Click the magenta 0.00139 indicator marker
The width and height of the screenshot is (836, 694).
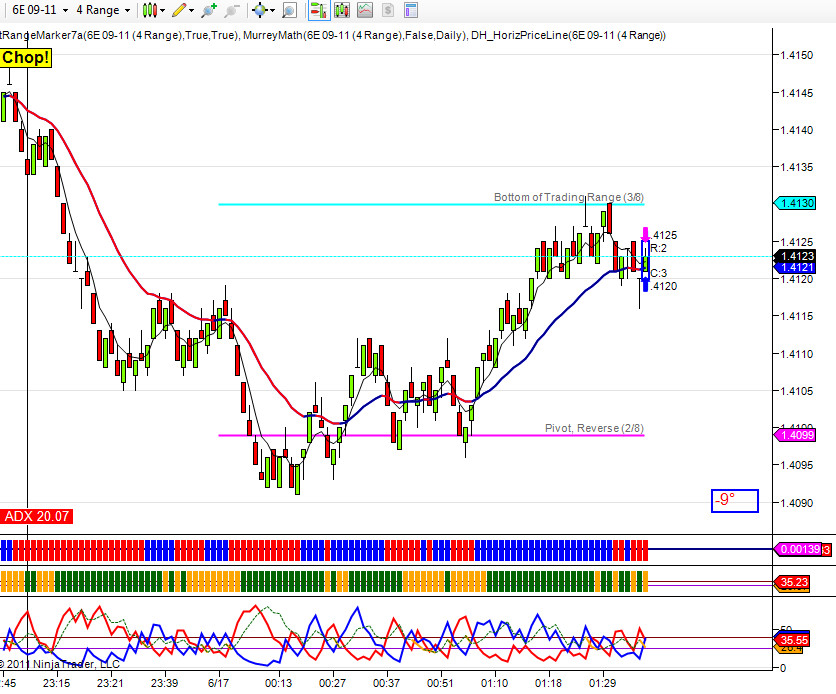pos(799,549)
